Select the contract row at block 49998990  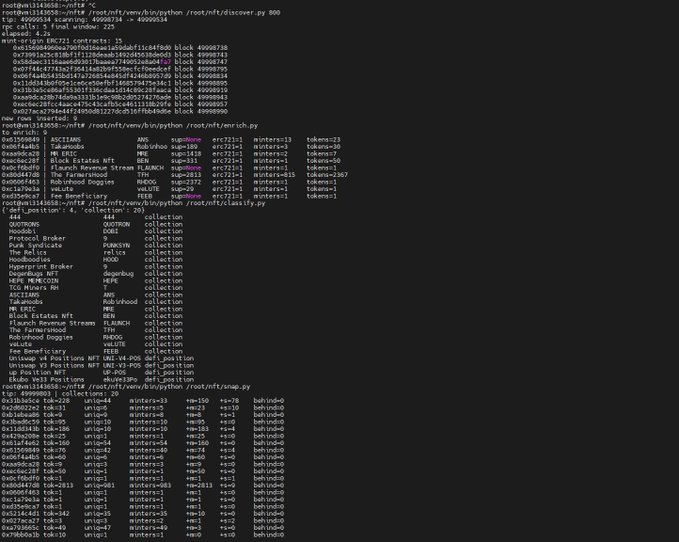pos(120,111)
